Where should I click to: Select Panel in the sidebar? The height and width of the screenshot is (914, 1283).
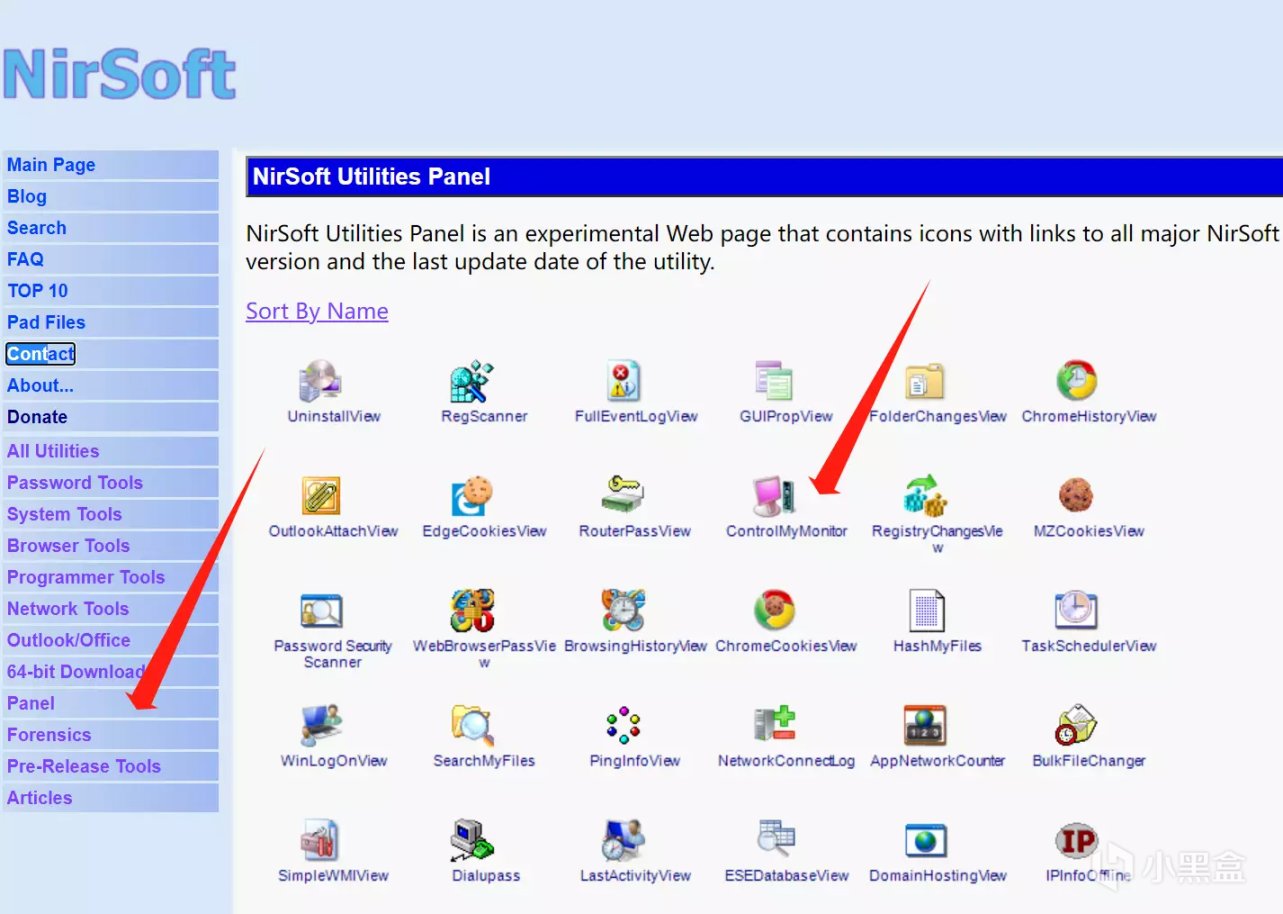pyautogui.click(x=110, y=703)
